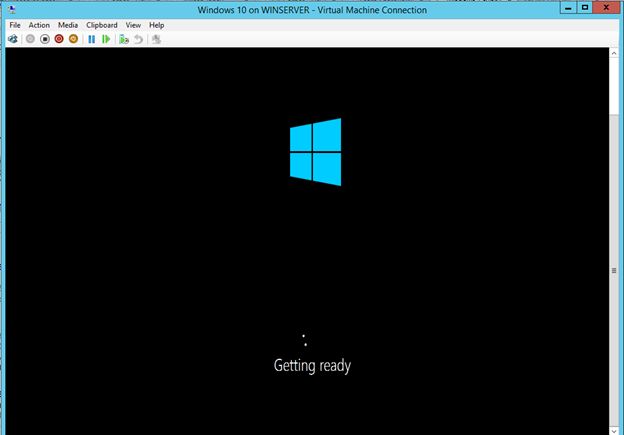Image resolution: width=624 pixels, height=435 pixels.
Task: Click the scrollbar up arrow
Action: pyautogui.click(x=614, y=53)
